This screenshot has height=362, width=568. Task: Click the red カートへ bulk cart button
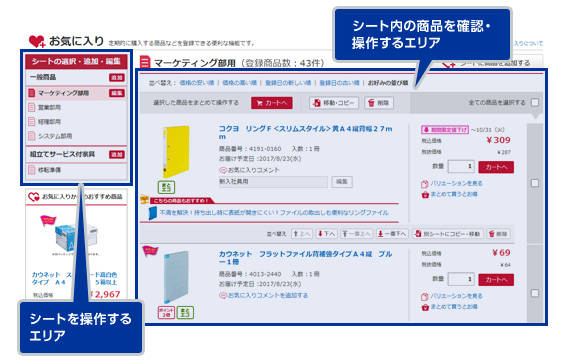[272, 103]
